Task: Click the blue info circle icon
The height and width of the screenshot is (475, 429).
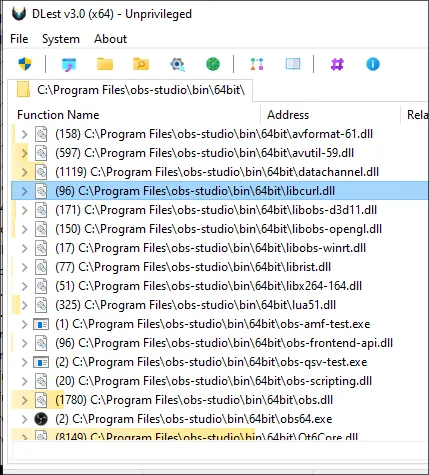Action: (373, 64)
